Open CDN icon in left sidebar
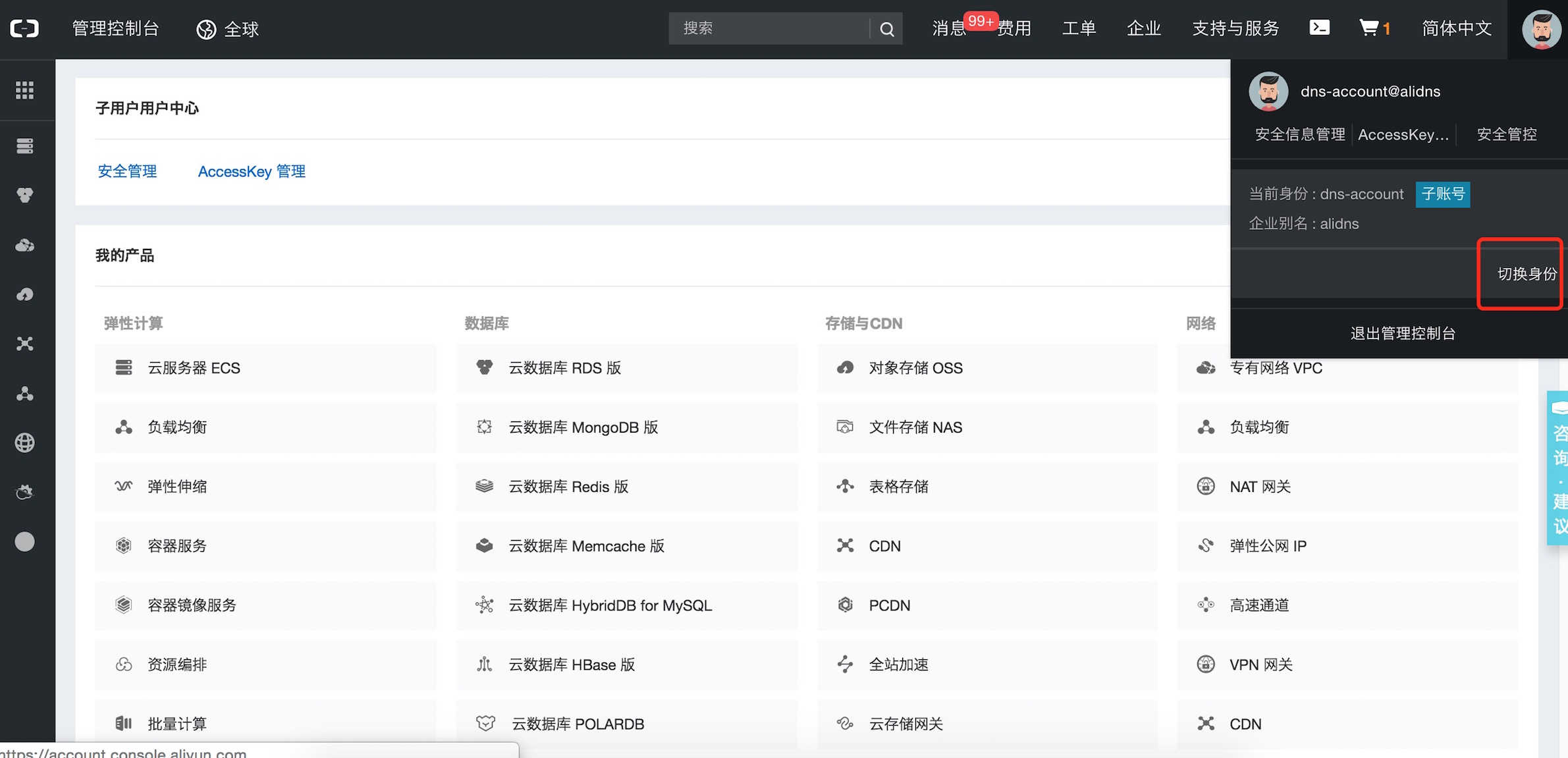The height and width of the screenshot is (758, 1568). point(25,344)
